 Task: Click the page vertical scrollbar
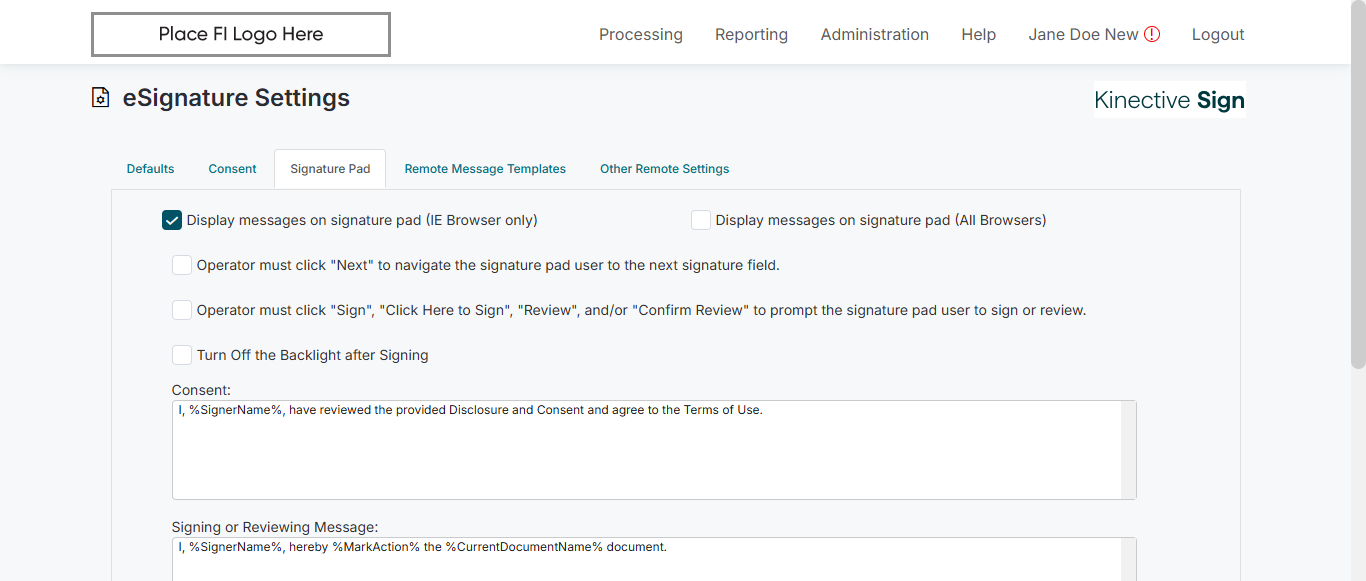click(1358, 200)
